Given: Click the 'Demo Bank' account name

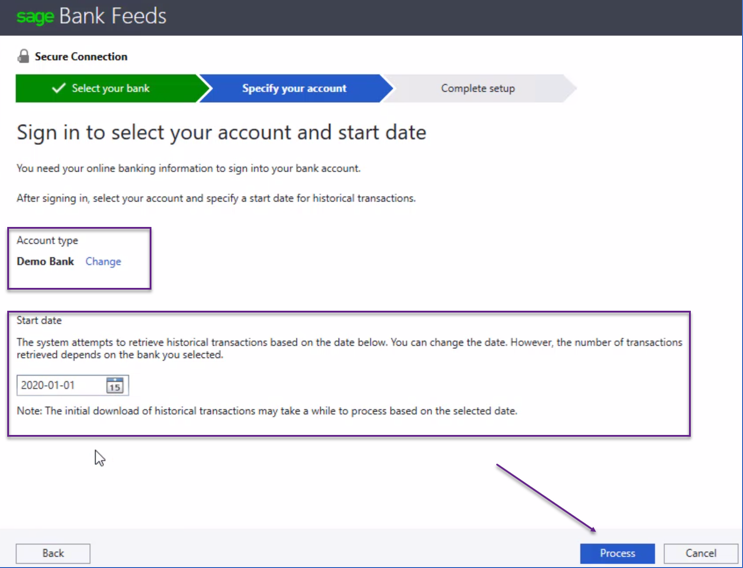Looking at the screenshot, I should click(x=45, y=261).
